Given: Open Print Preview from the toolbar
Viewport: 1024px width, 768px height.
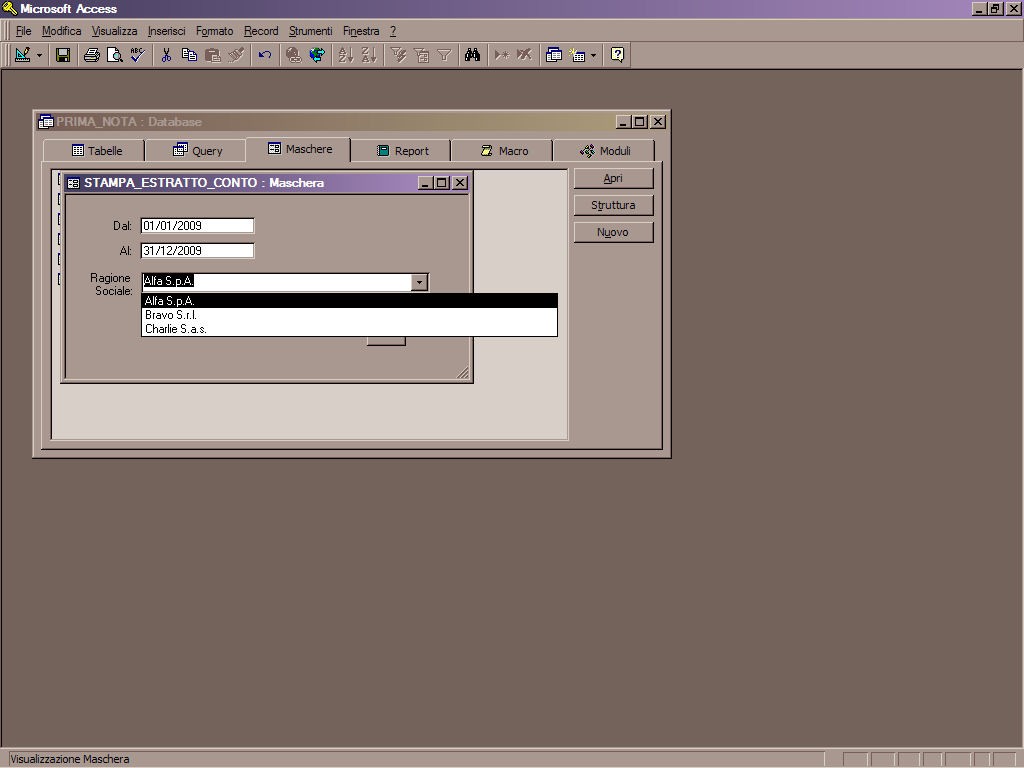Looking at the screenshot, I should point(115,55).
